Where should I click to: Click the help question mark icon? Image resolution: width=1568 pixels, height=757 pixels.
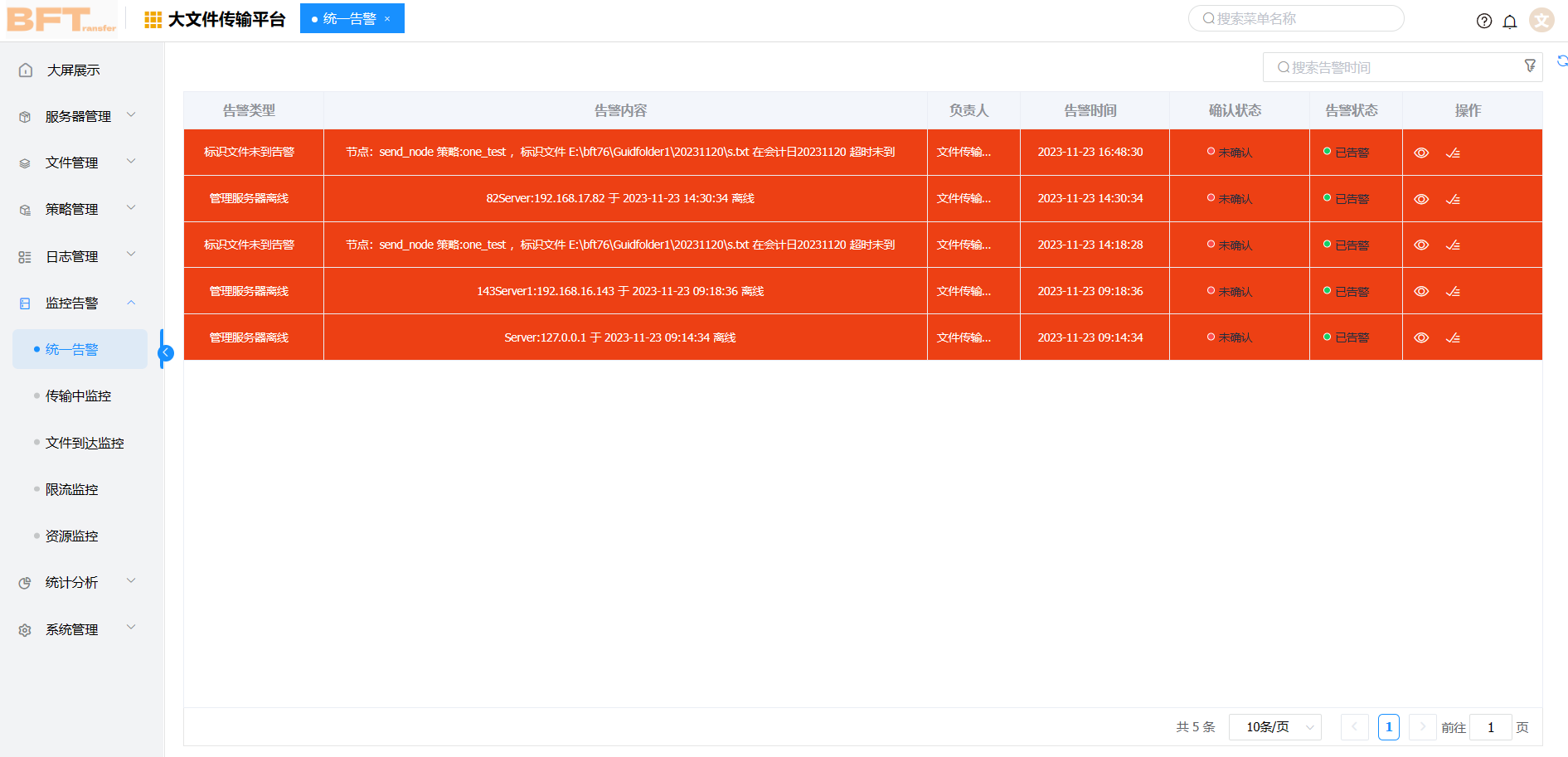point(1484,21)
